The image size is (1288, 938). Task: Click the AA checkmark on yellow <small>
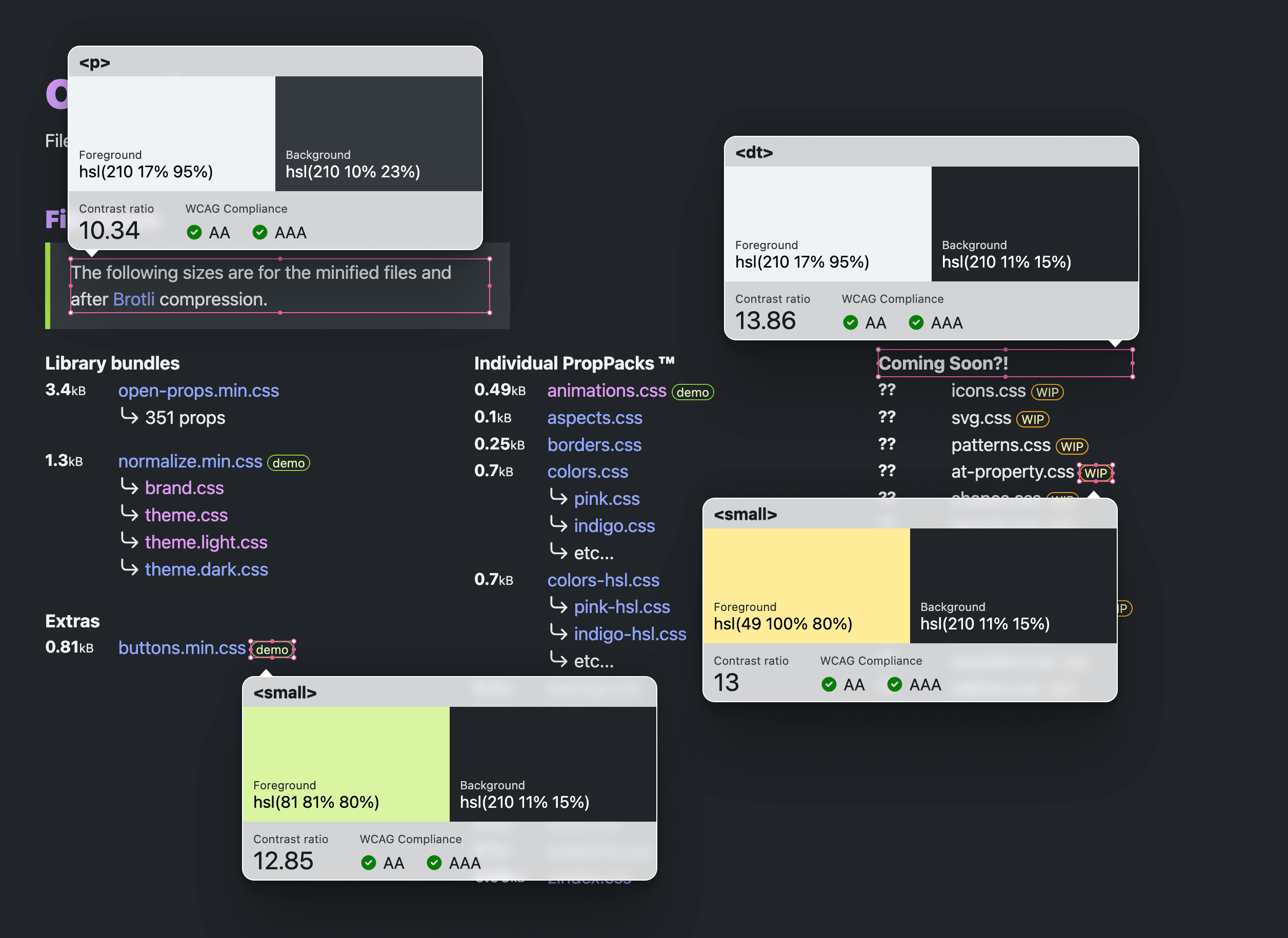(828, 684)
